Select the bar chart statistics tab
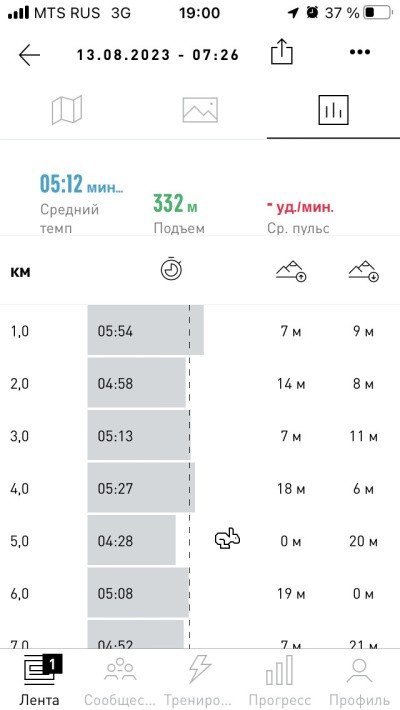The height and width of the screenshot is (710, 400). coord(333,110)
